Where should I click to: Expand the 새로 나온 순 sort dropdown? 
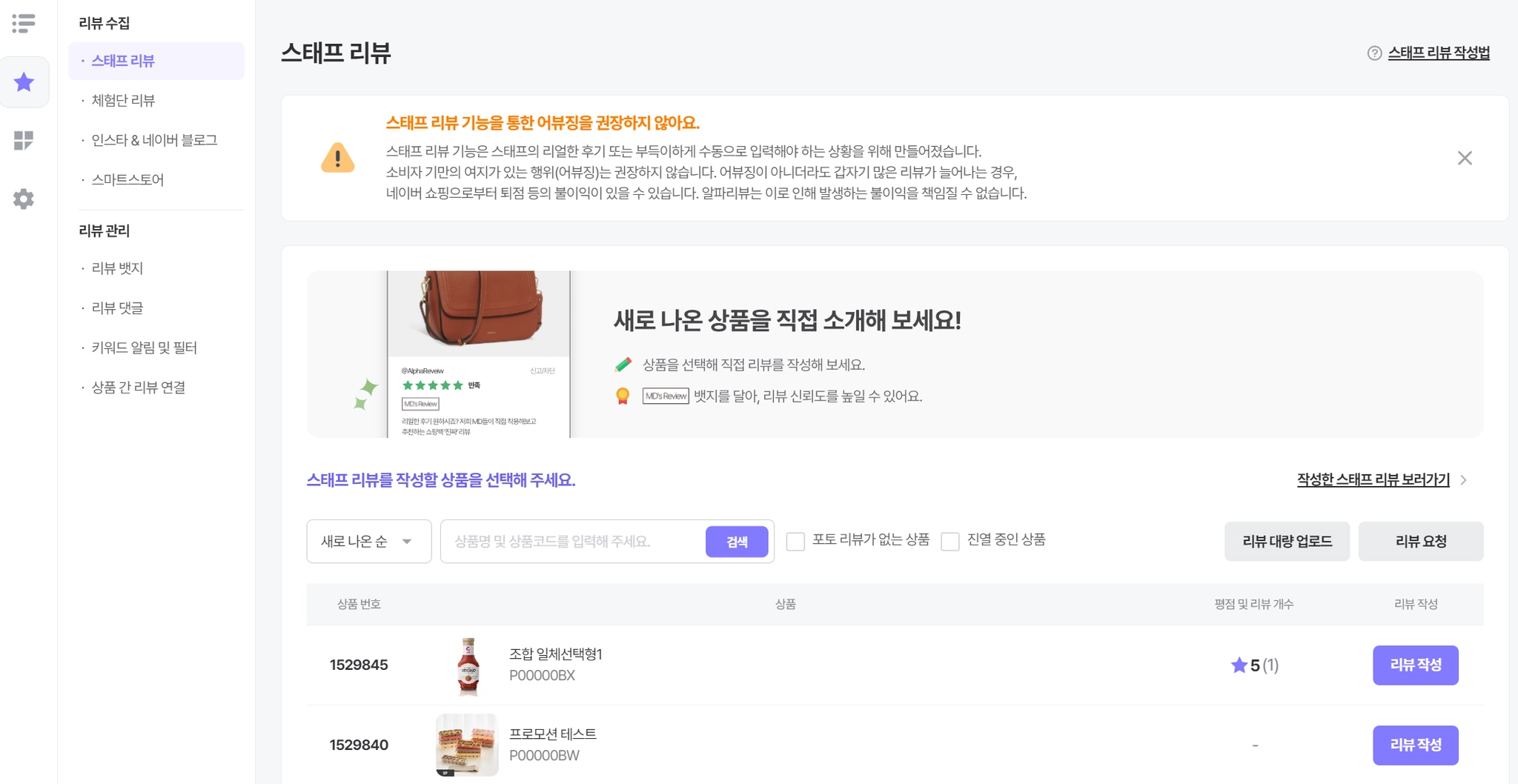coord(369,542)
